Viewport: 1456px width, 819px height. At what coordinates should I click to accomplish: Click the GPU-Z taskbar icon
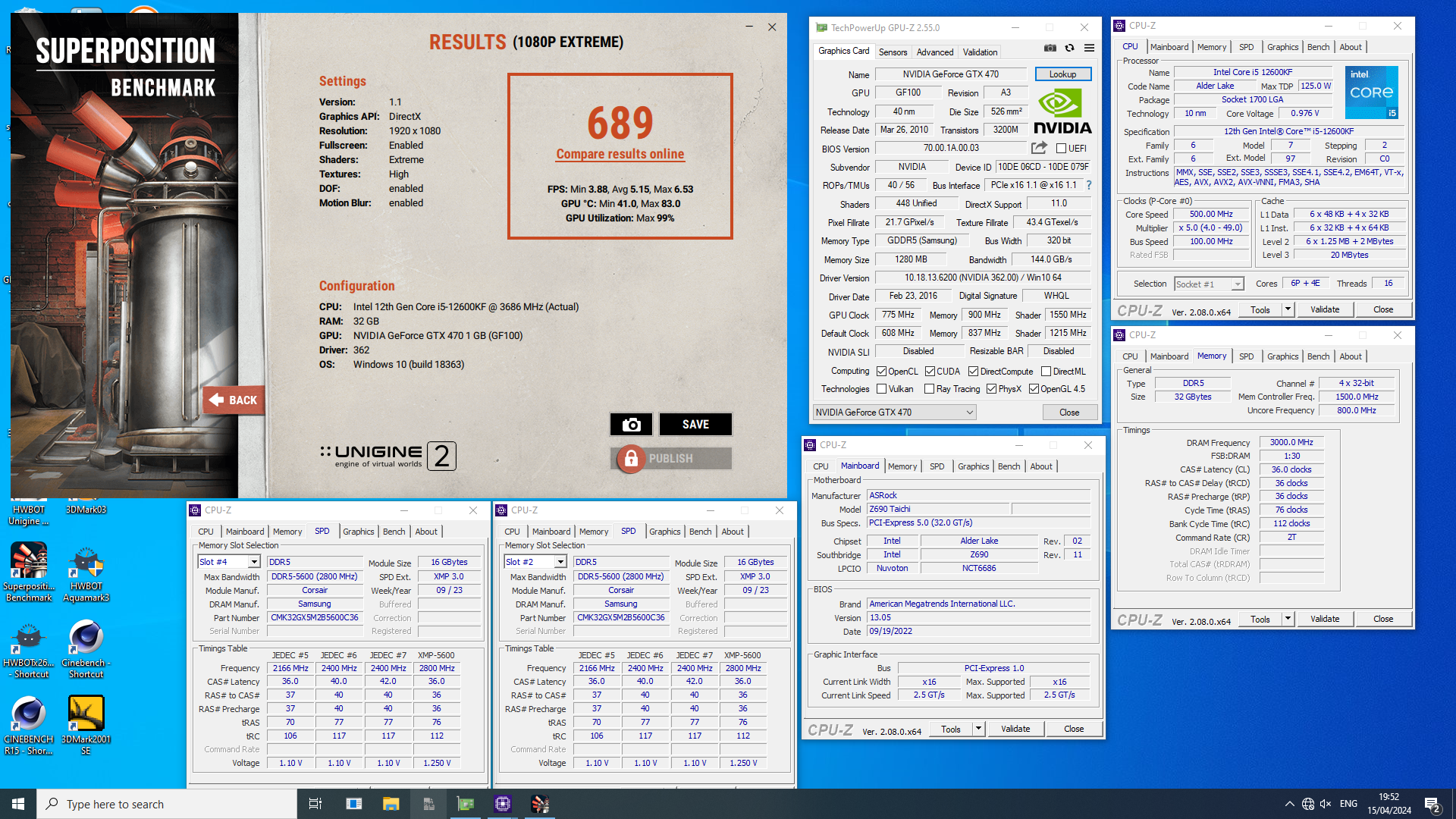click(x=466, y=804)
